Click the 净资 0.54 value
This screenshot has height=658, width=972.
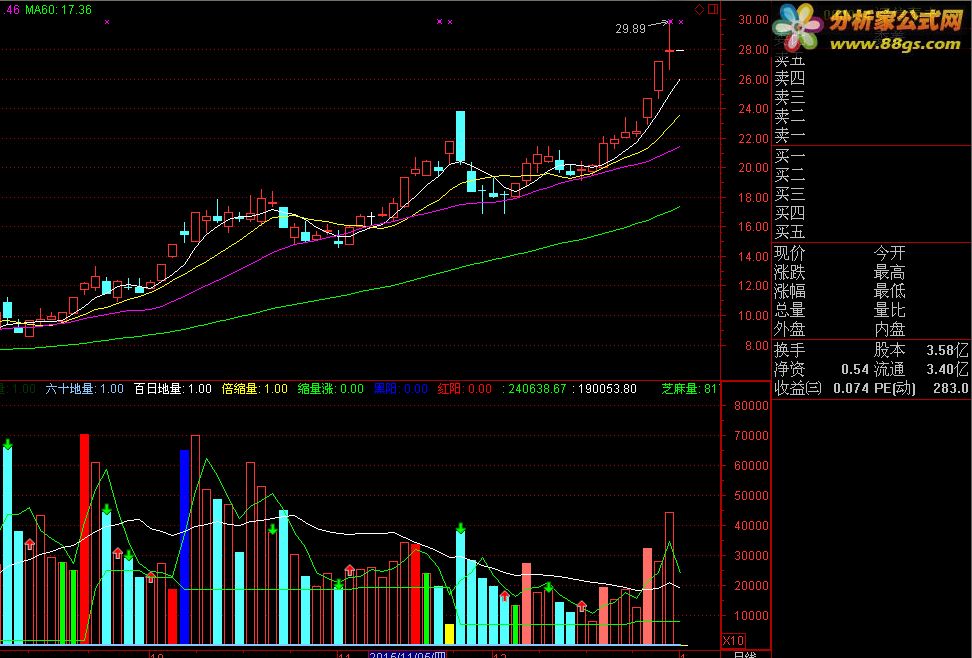[x=821, y=369]
